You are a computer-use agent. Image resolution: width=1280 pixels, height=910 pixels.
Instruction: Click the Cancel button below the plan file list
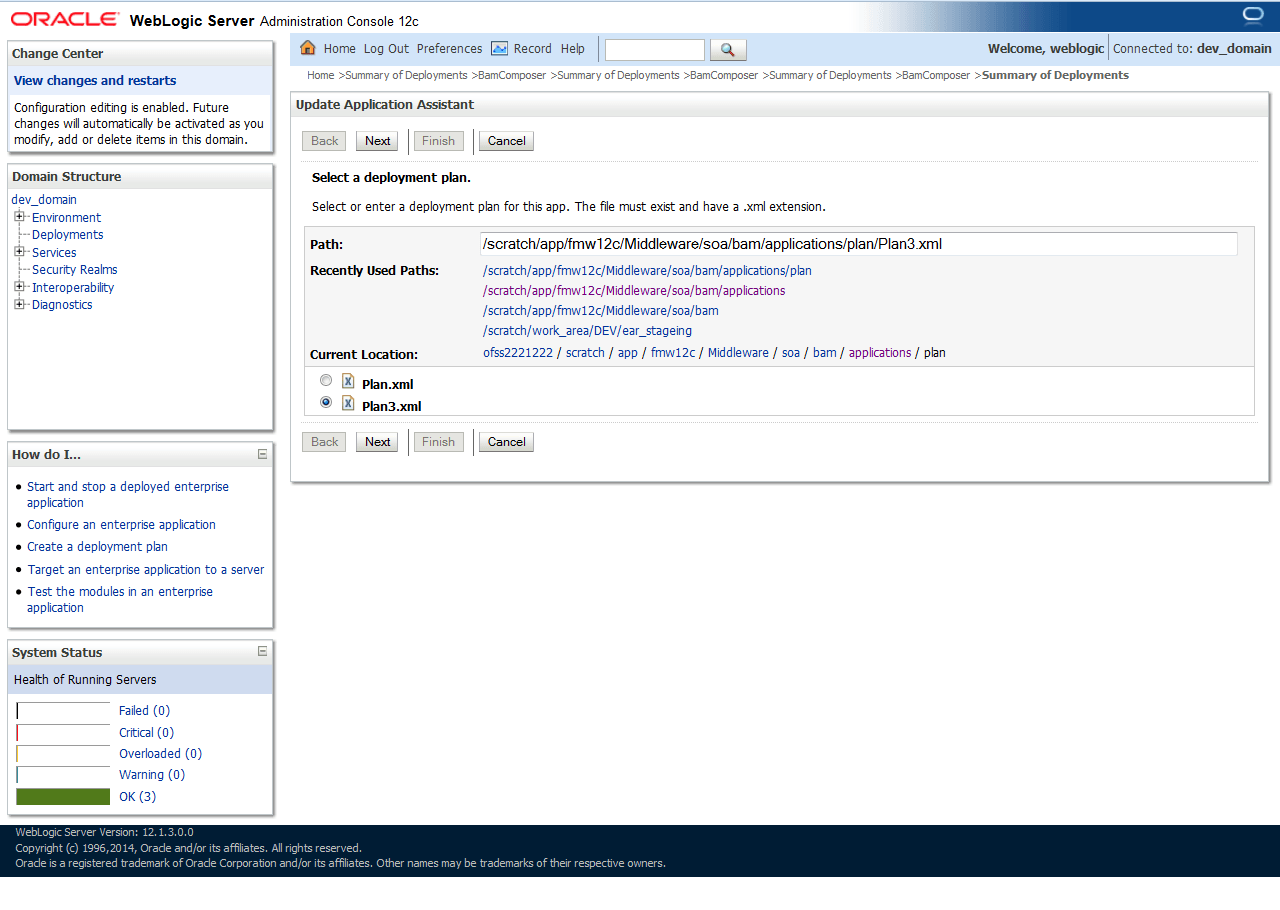tap(506, 442)
